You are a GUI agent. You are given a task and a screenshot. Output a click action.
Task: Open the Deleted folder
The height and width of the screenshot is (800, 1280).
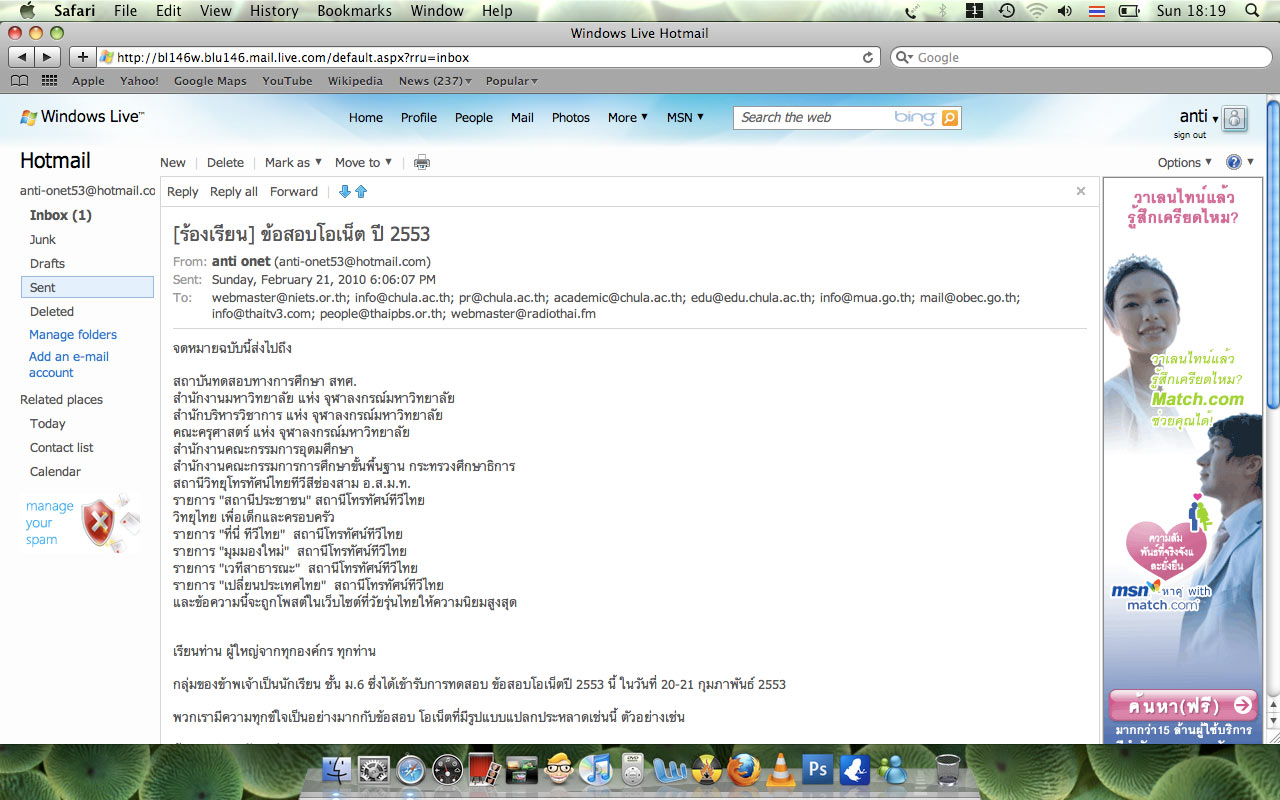coord(52,311)
